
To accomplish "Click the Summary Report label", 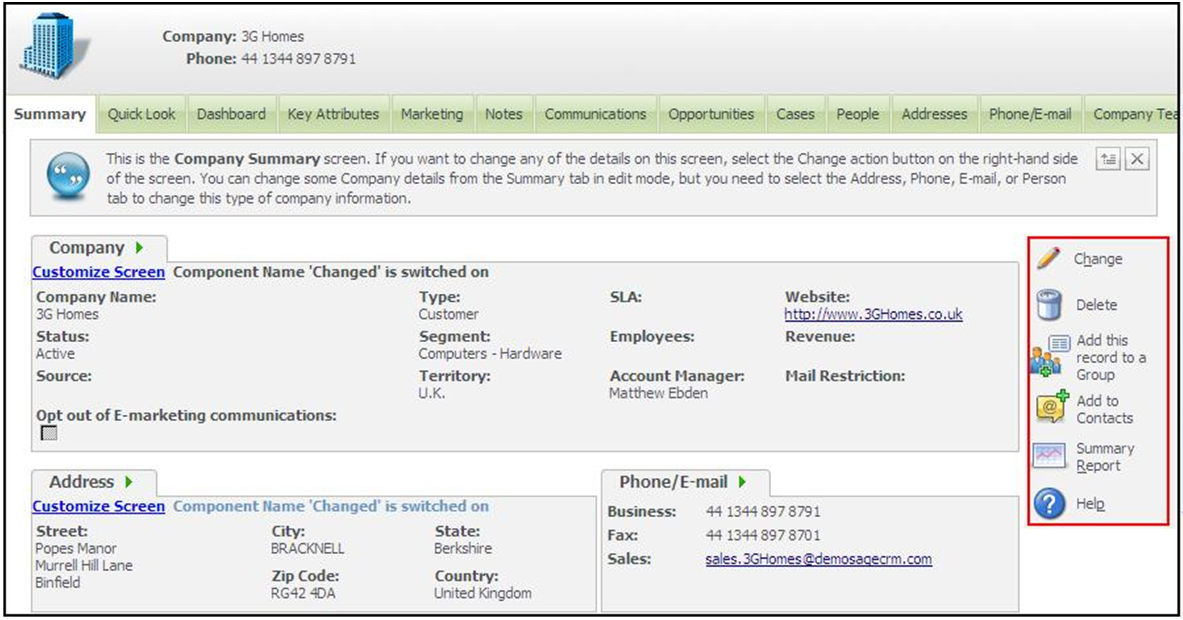I will [1105, 457].
